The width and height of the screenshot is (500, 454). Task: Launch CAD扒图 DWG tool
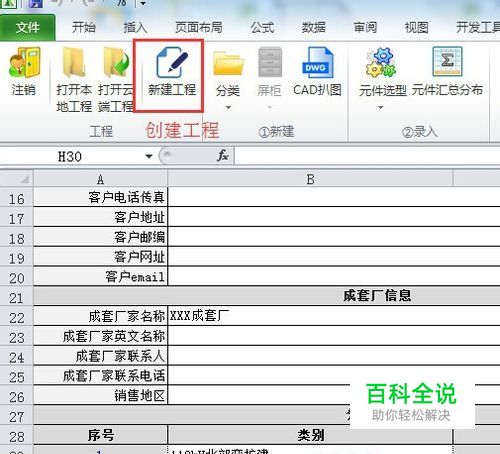317,72
